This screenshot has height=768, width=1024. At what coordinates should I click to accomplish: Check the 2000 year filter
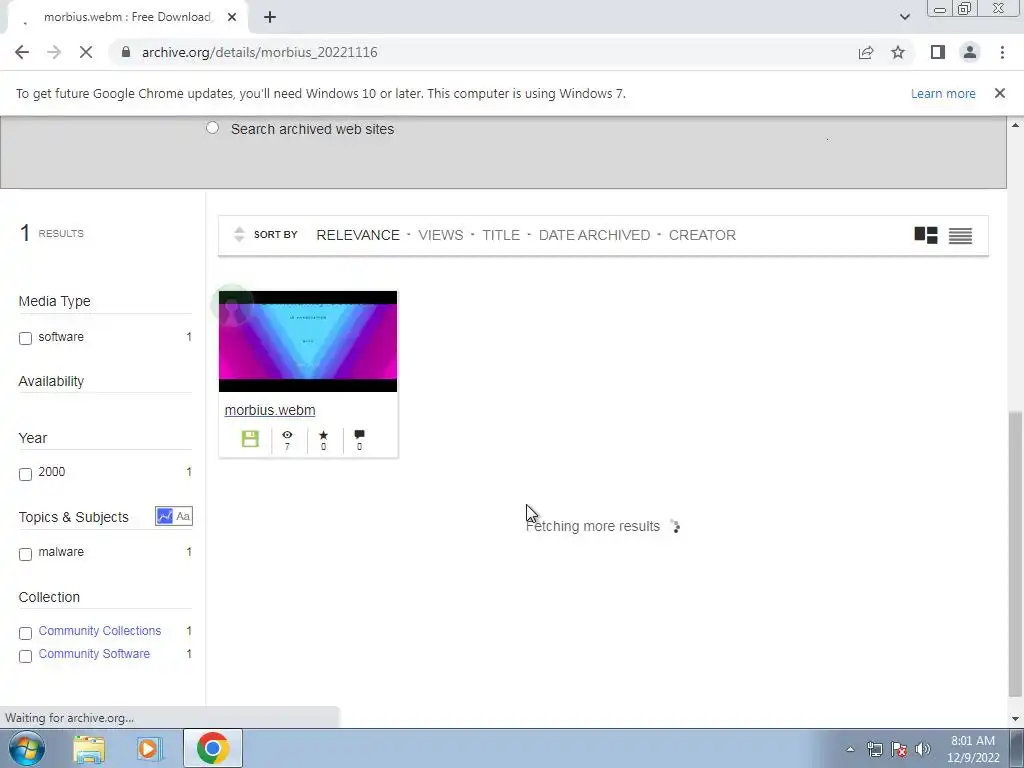tap(25, 474)
